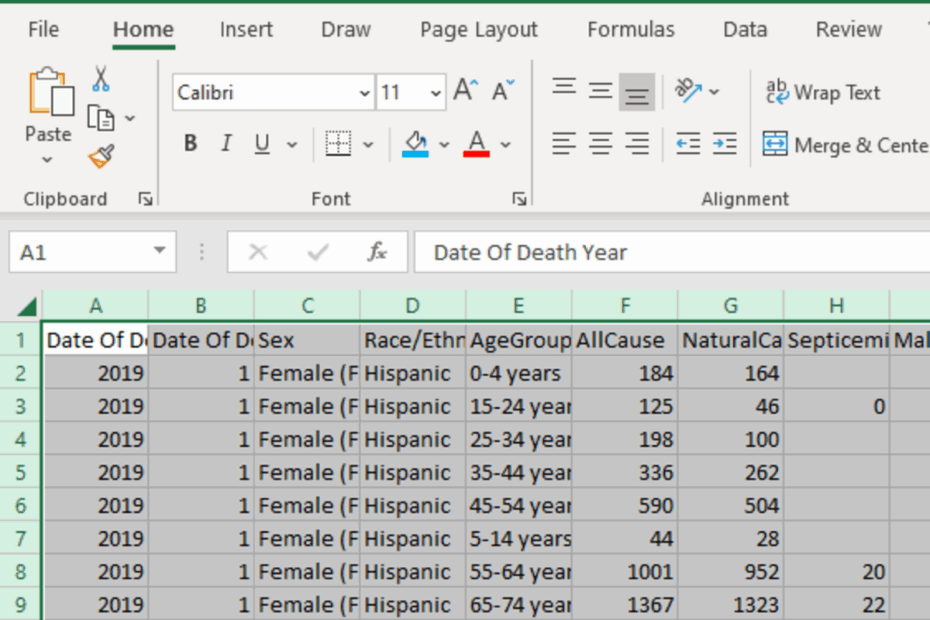Apply red font color with the A icon
The image size is (930, 620).
[x=477, y=144]
